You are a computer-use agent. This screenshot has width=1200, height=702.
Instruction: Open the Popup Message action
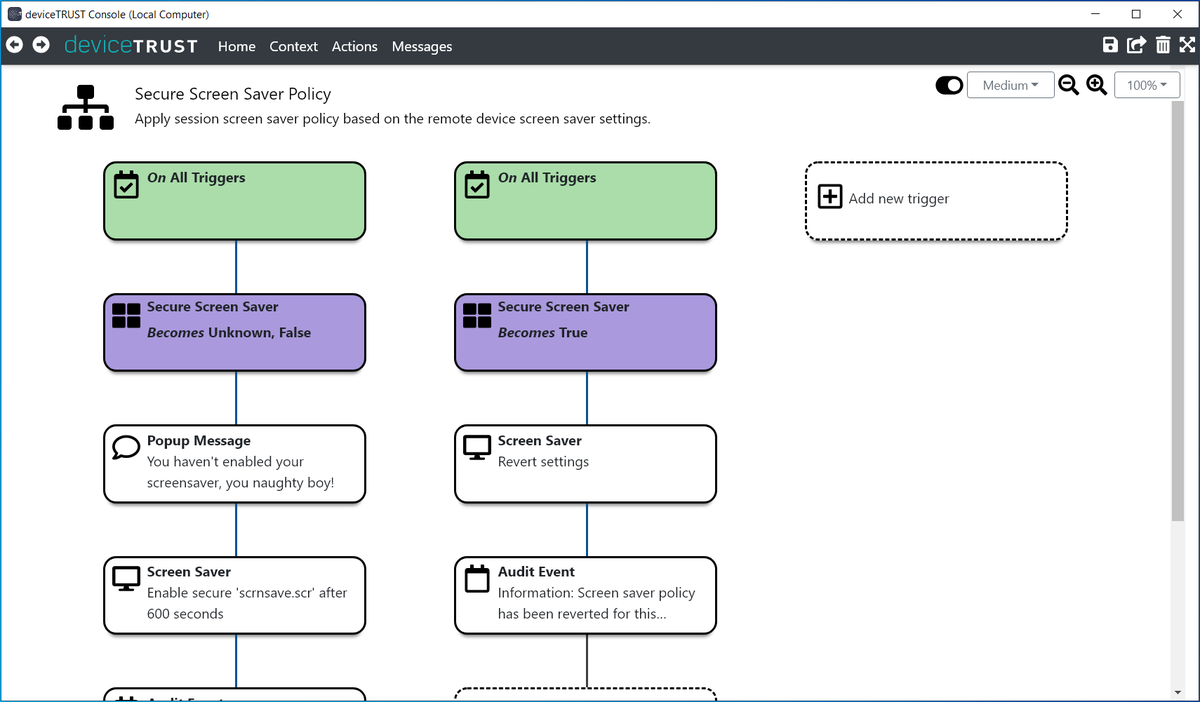click(235, 464)
